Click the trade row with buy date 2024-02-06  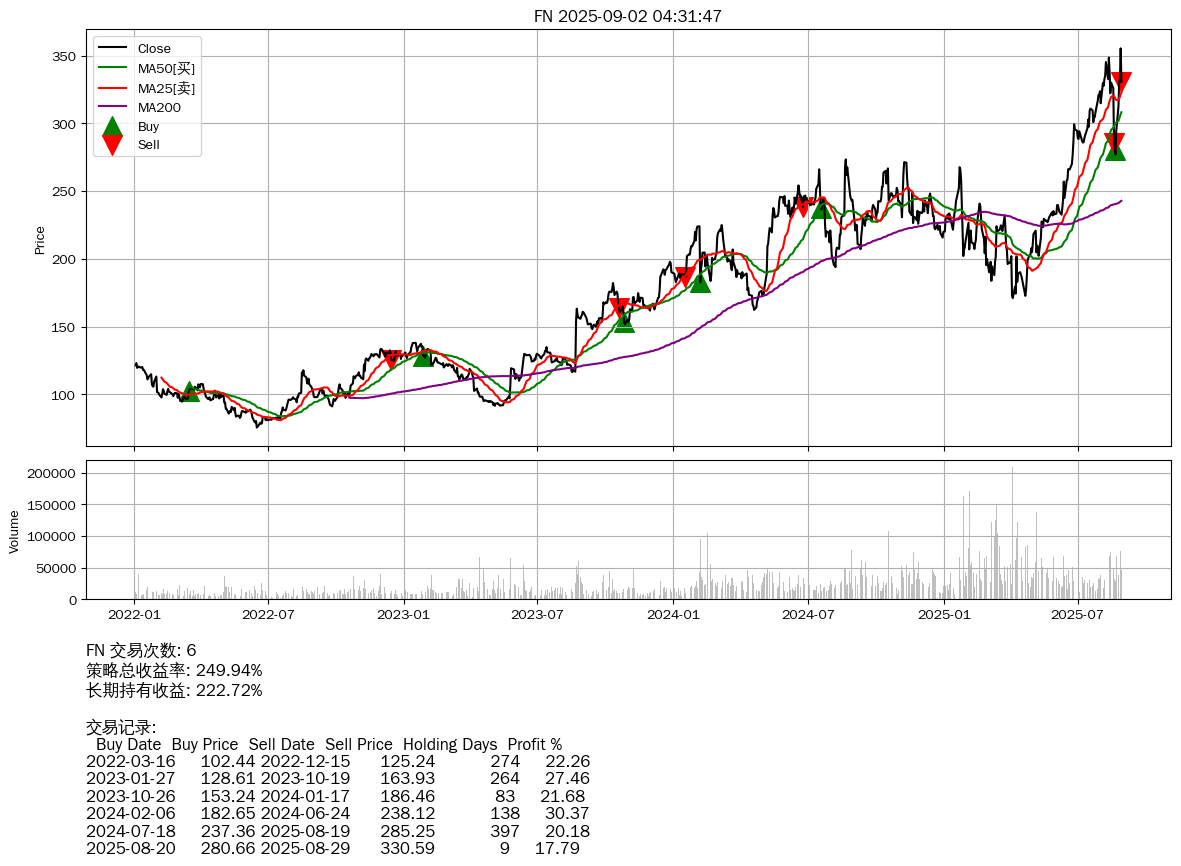pos(337,813)
